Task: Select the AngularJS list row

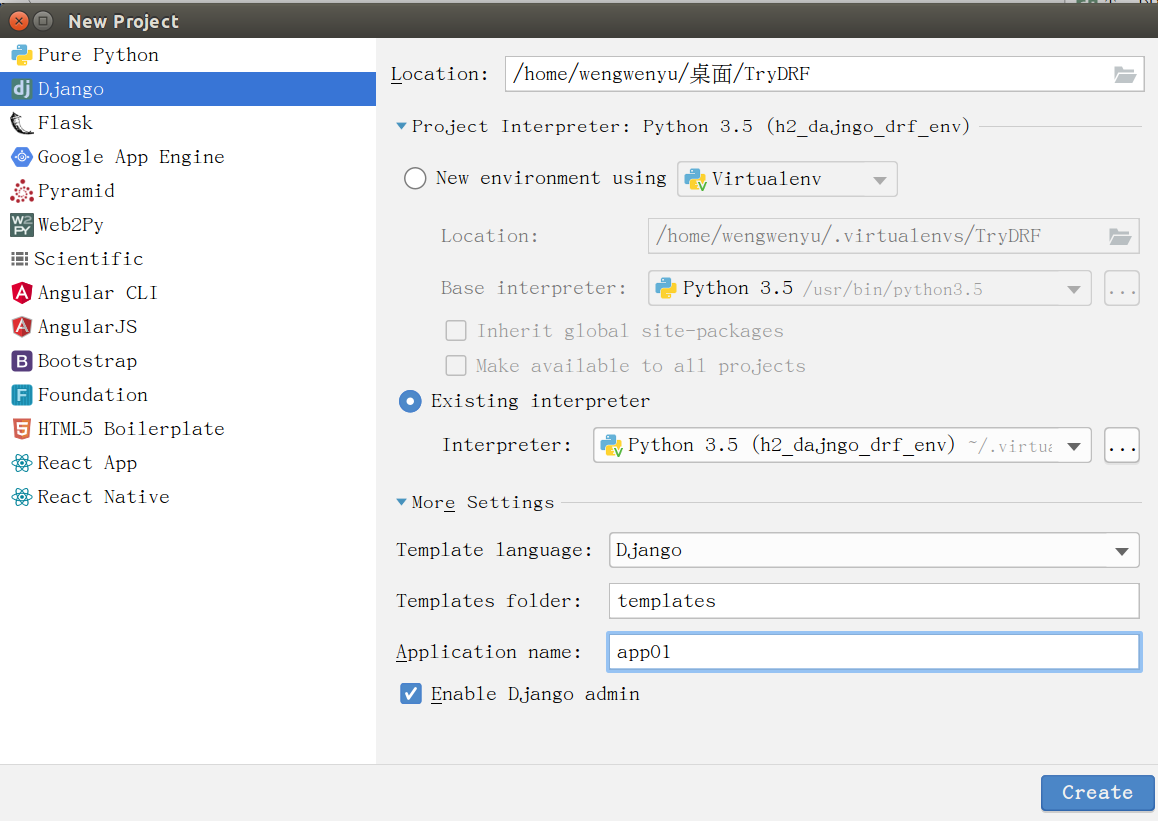Action: (x=188, y=326)
